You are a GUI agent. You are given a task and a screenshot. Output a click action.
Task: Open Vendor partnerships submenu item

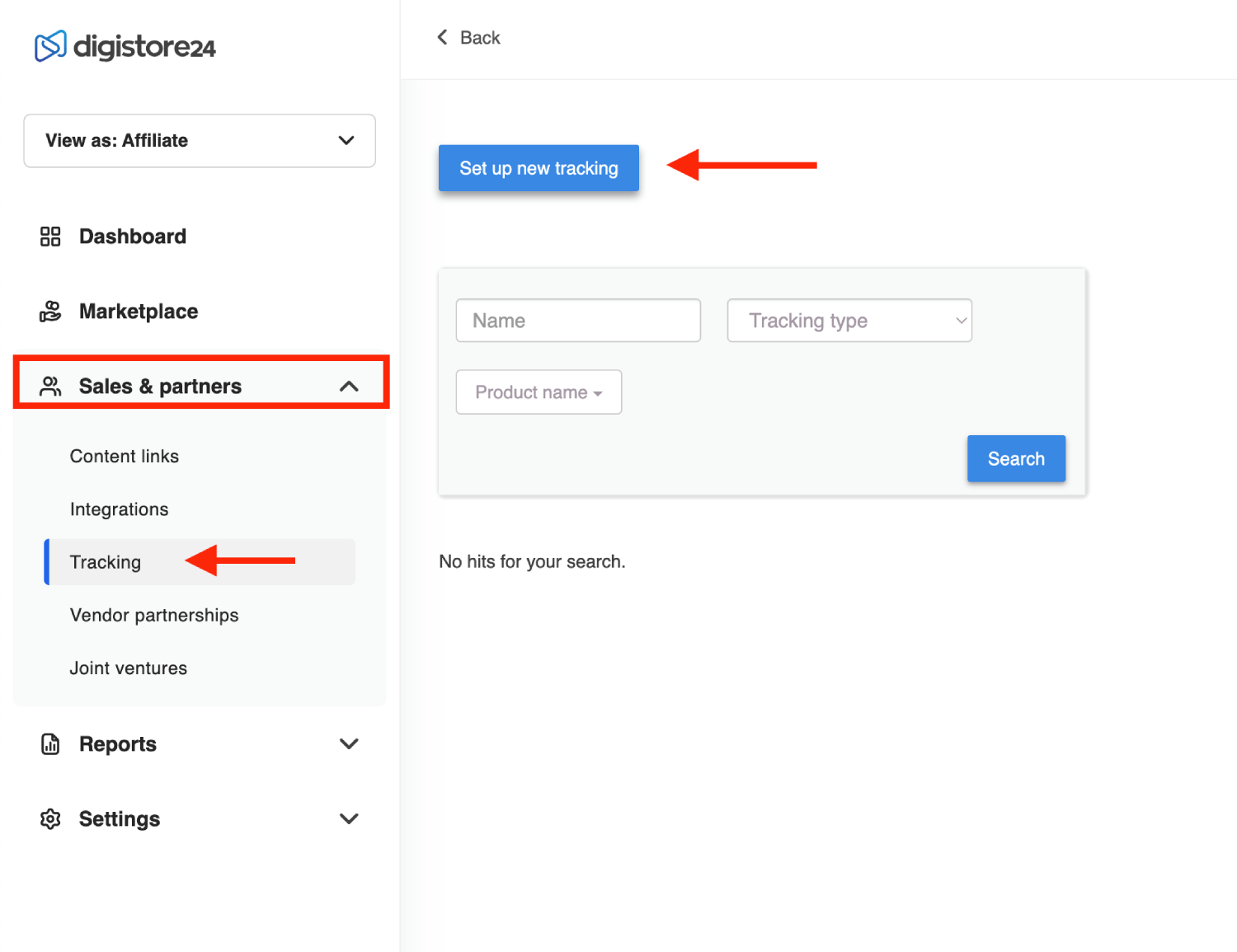tap(154, 616)
